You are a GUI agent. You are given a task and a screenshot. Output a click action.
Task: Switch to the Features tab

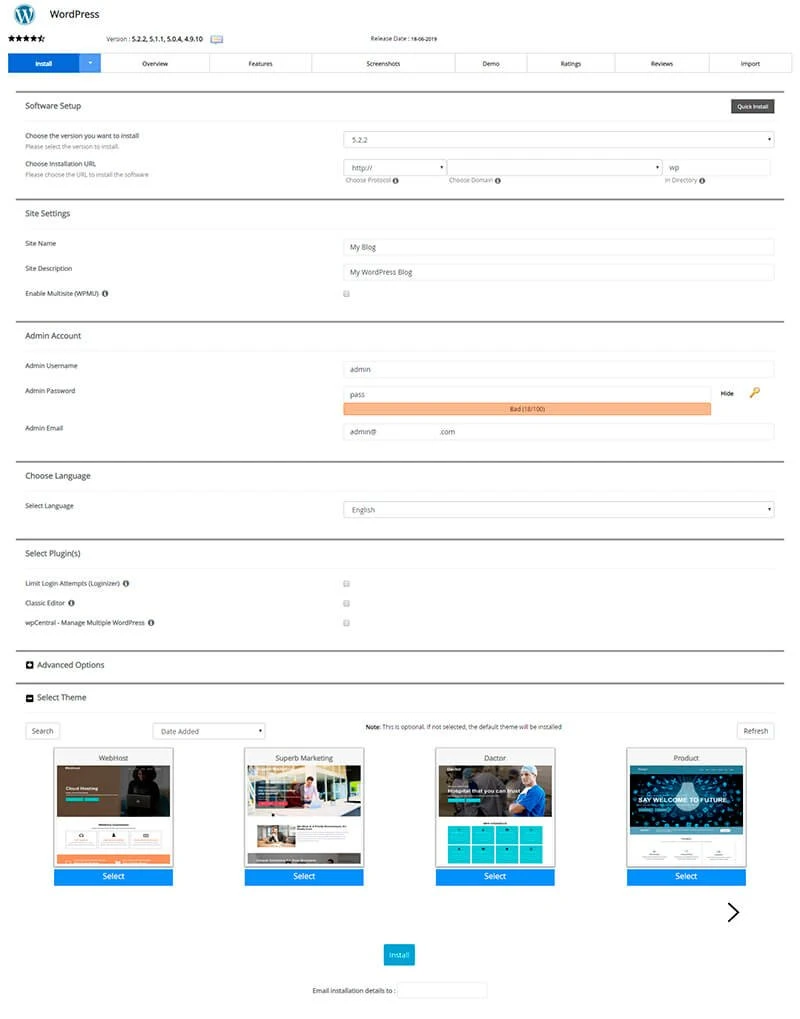[261, 64]
